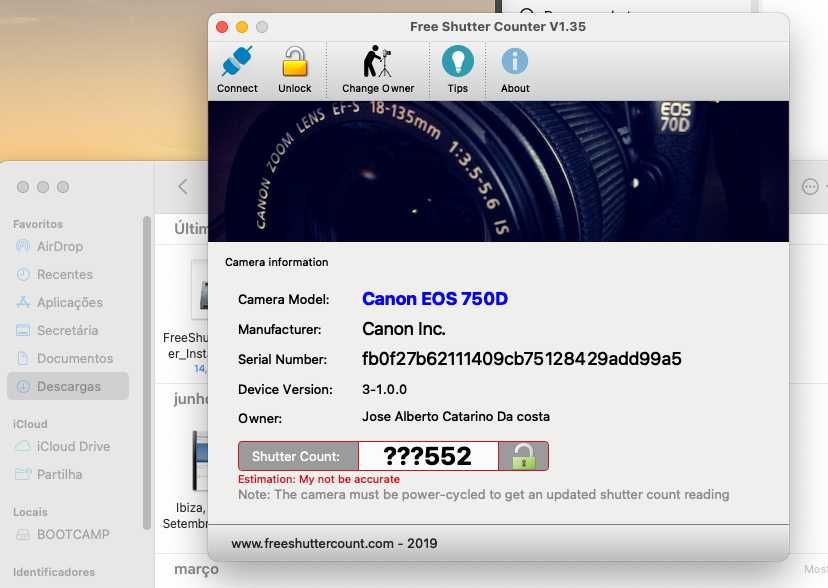Open Change Owner photographer icon
The image size is (828, 588).
[x=378, y=61]
